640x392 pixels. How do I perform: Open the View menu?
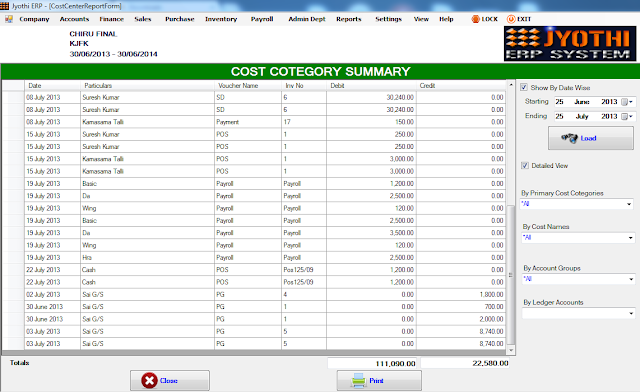coord(421,19)
